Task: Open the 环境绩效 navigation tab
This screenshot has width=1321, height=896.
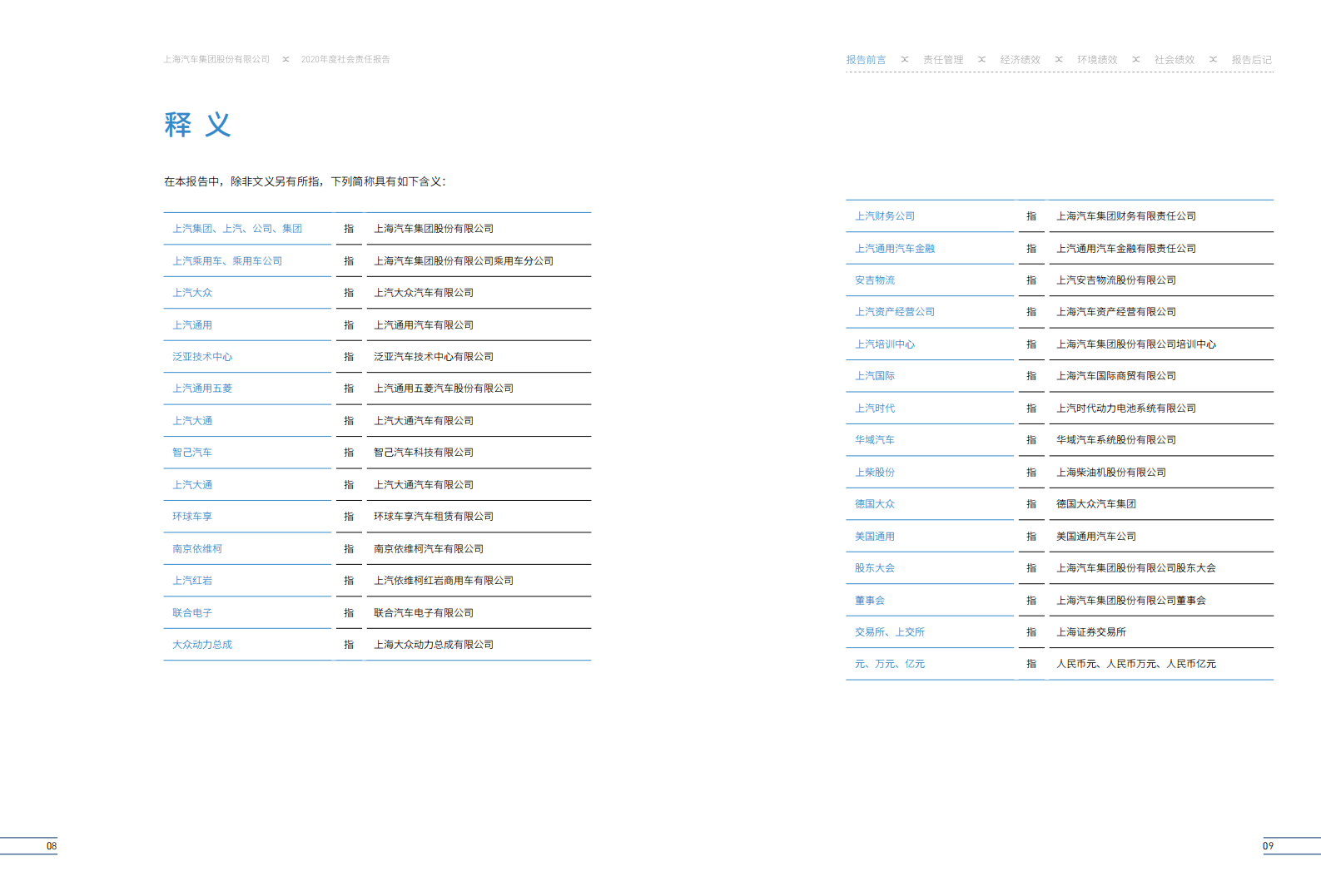Action: click(1097, 60)
